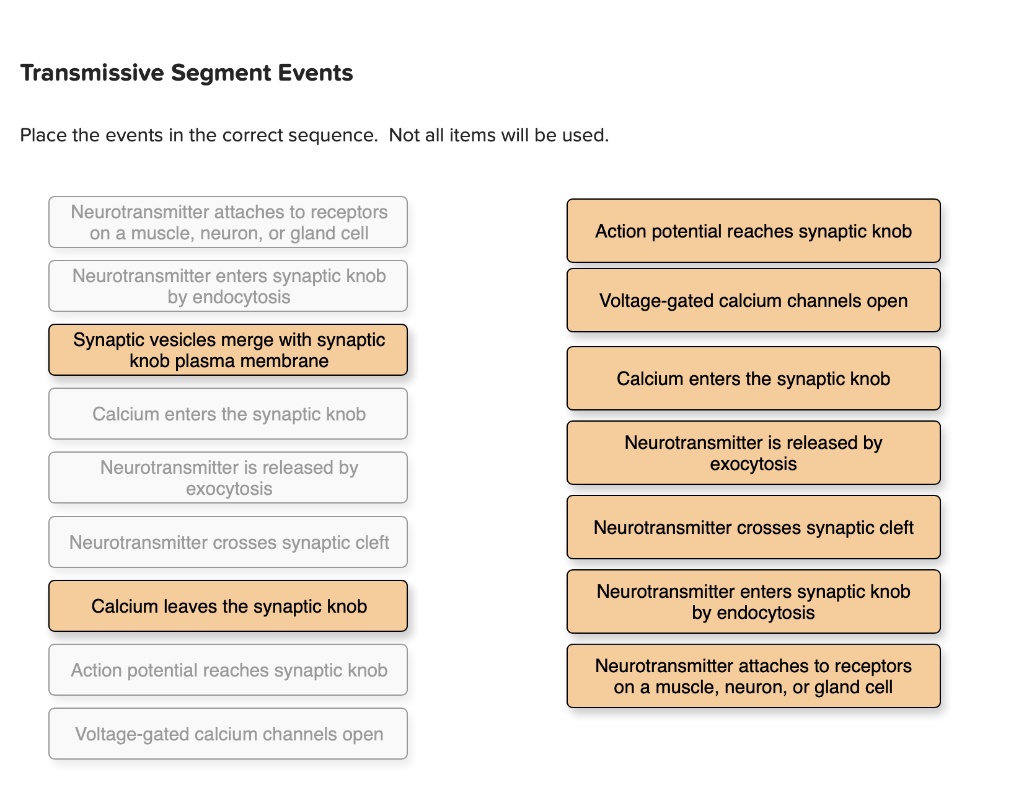Viewport: 1024px width, 790px height.
Task: Select the 'Neurotransmitter enters synaptic knob by endocytosis' tile
Action: [753, 601]
